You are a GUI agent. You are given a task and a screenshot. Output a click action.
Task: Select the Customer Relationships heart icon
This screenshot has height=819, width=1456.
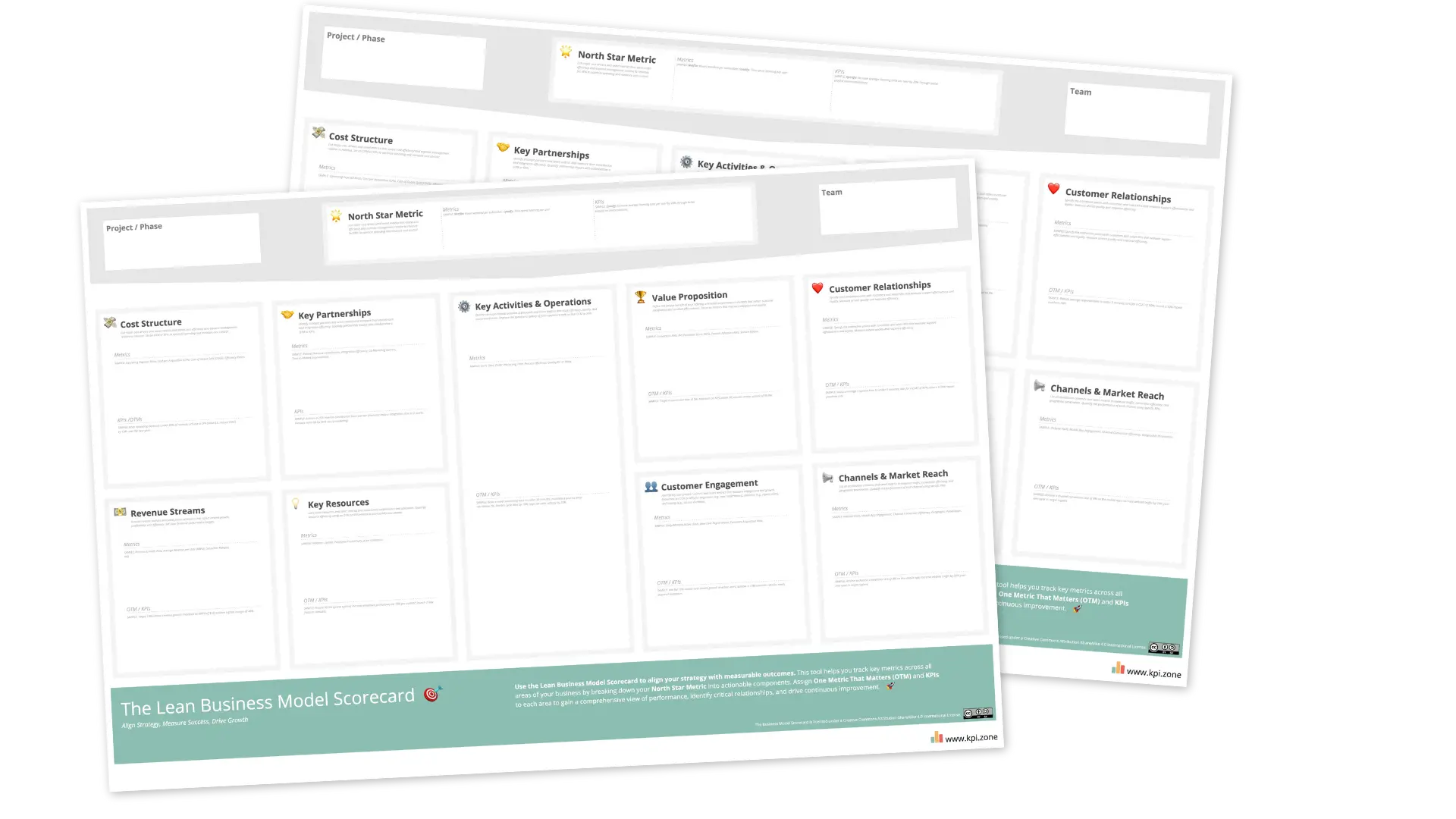(x=818, y=287)
